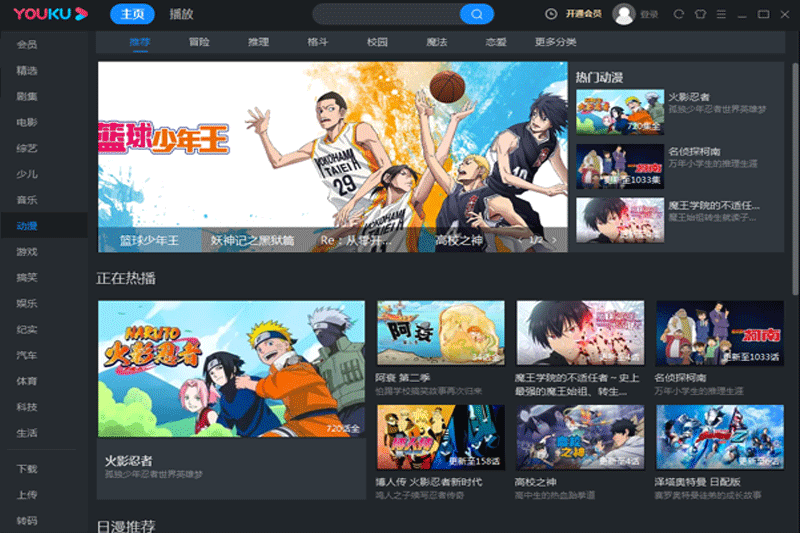The height and width of the screenshot is (533, 800).
Task: Open 剧集 in the sidebar
Action: click(x=27, y=96)
